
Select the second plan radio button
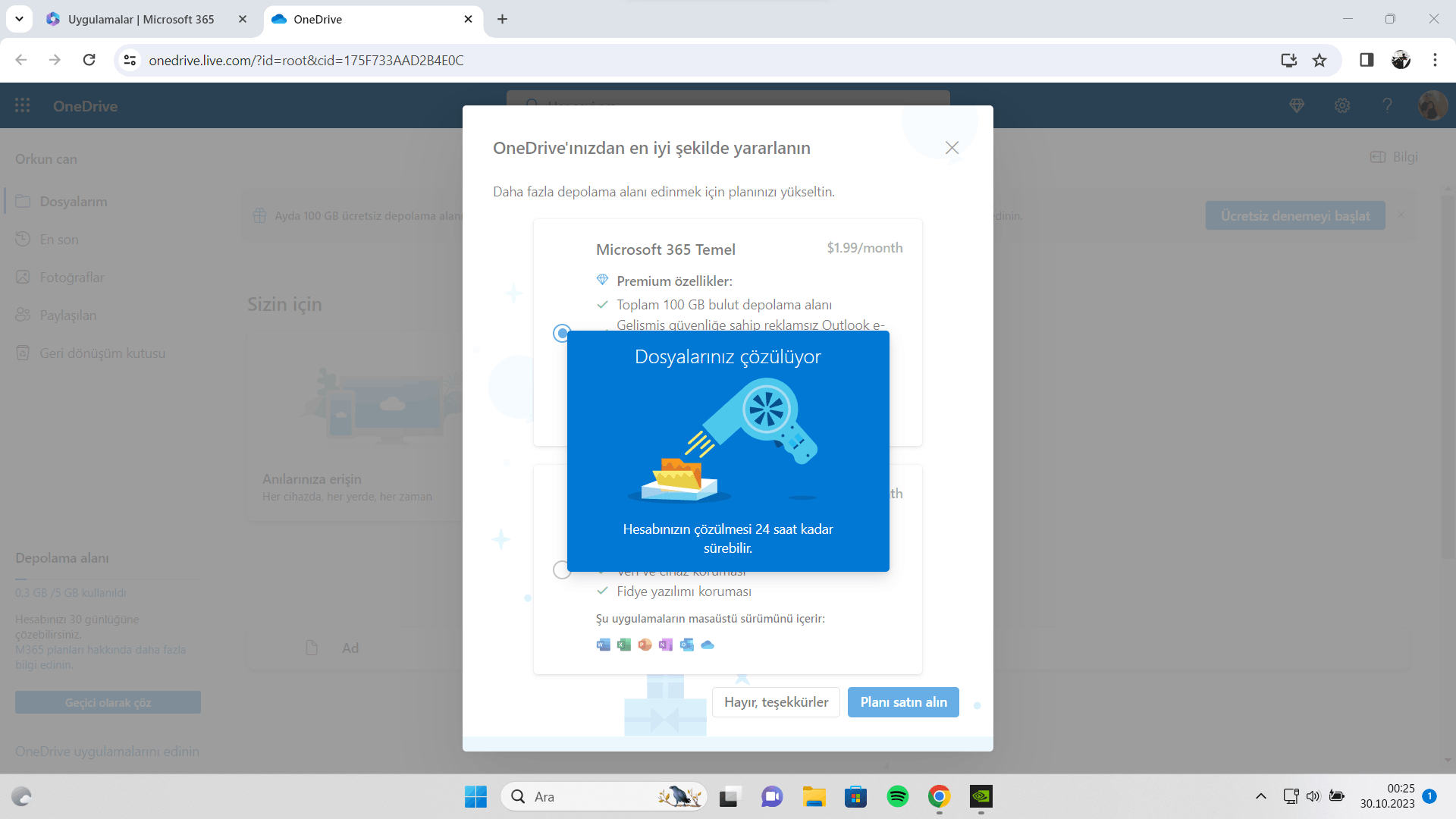[x=561, y=570]
